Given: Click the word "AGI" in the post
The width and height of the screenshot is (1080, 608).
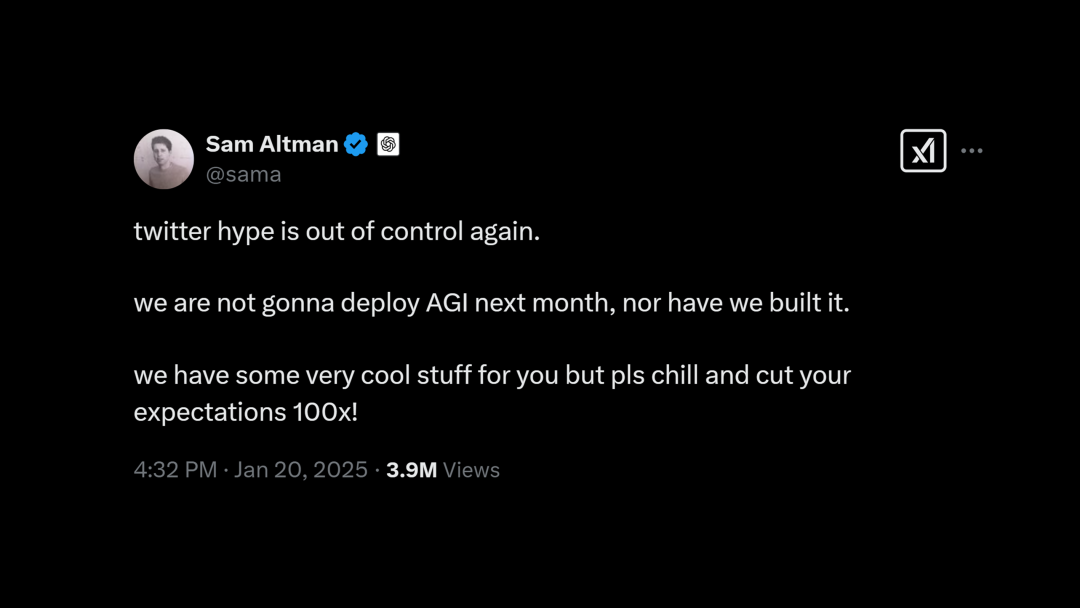Looking at the screenshot, I should point(447,303).
